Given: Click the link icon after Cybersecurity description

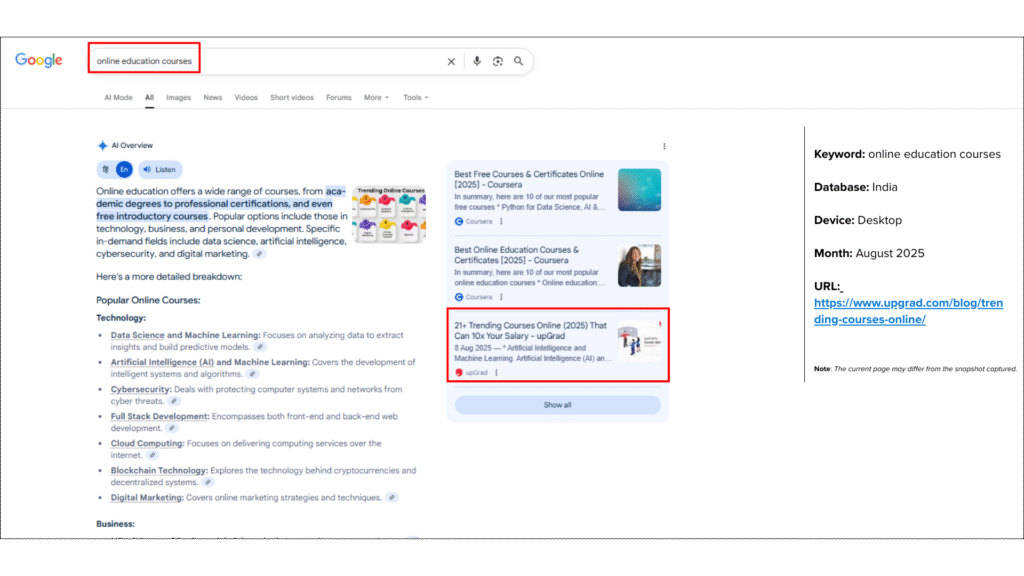Looking at the screenshot, I should (173, 401).
